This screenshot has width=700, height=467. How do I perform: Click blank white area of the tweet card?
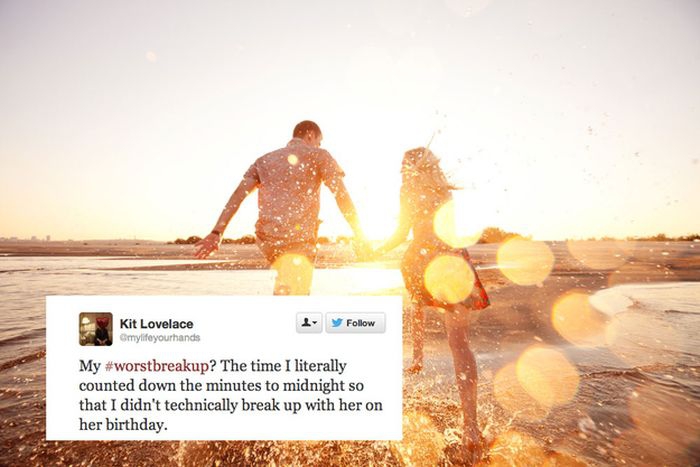tap(290, 348)
